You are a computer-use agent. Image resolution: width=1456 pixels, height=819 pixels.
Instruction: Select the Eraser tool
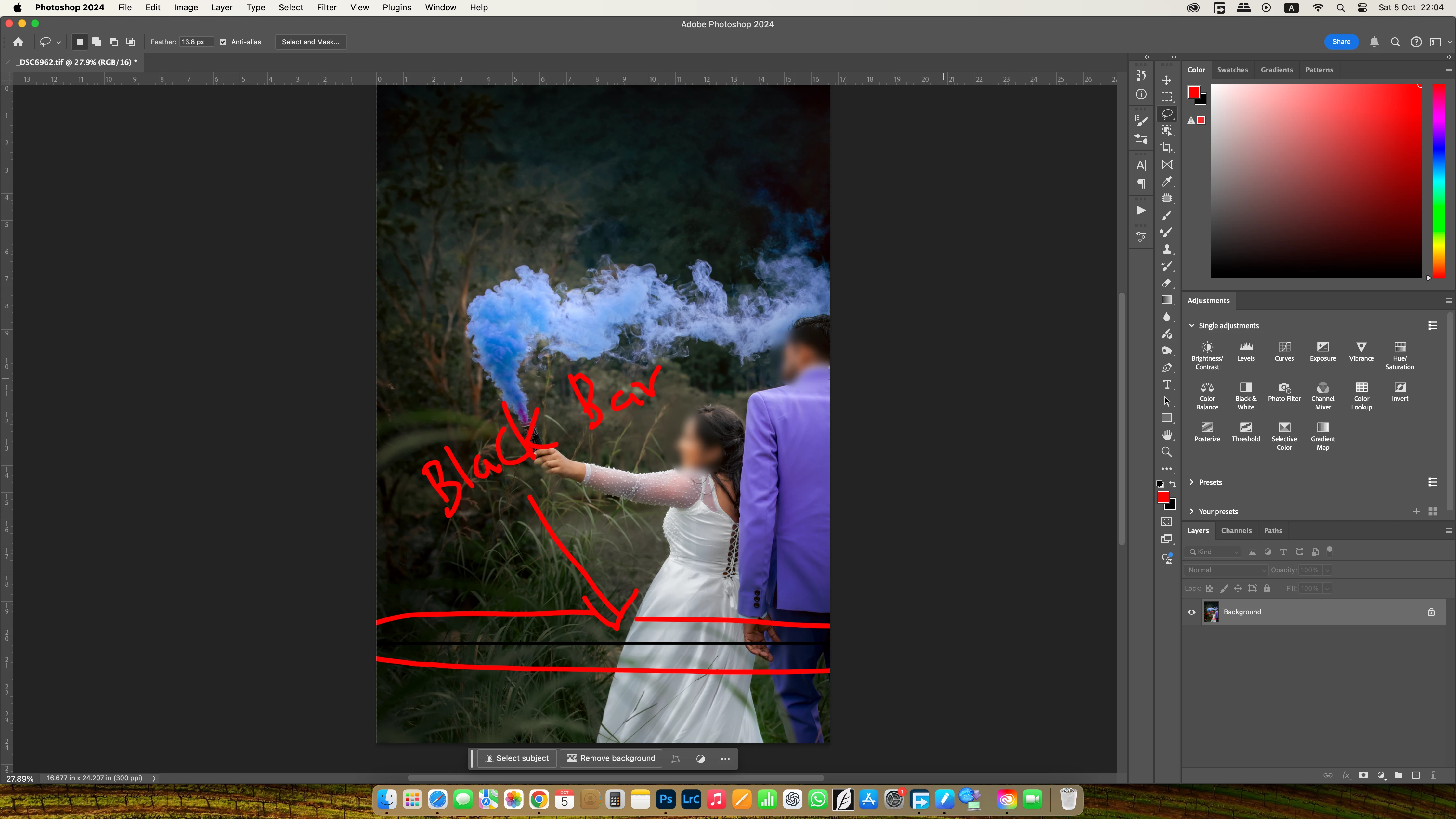(x=1167, y=283)
